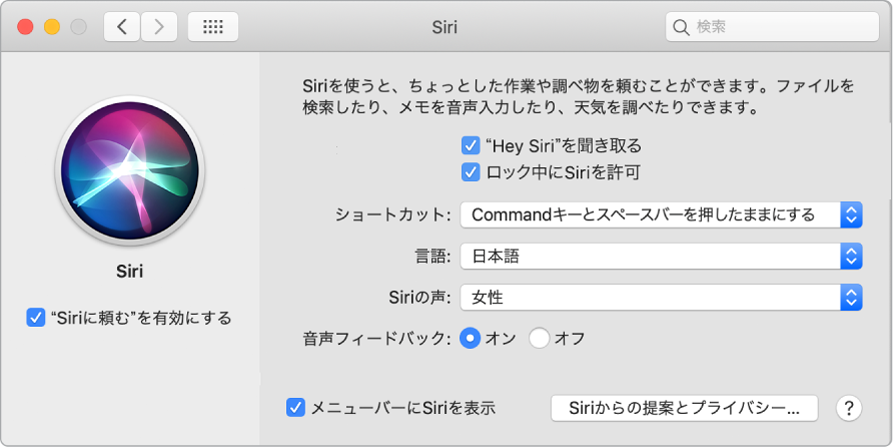Click the ショートカット: label text
The width and height of the screenshot is (894, 447).
coord(393,216)
